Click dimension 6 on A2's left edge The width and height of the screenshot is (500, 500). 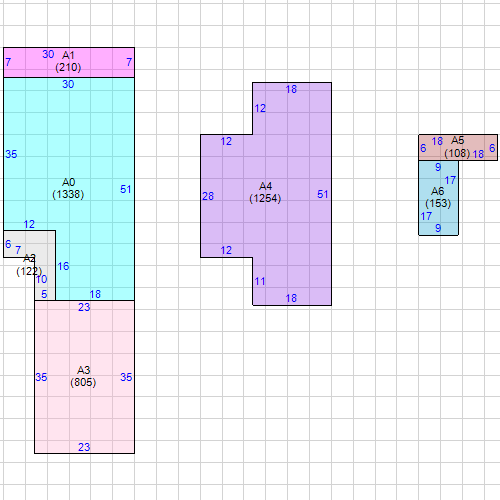tap(8, 244)
